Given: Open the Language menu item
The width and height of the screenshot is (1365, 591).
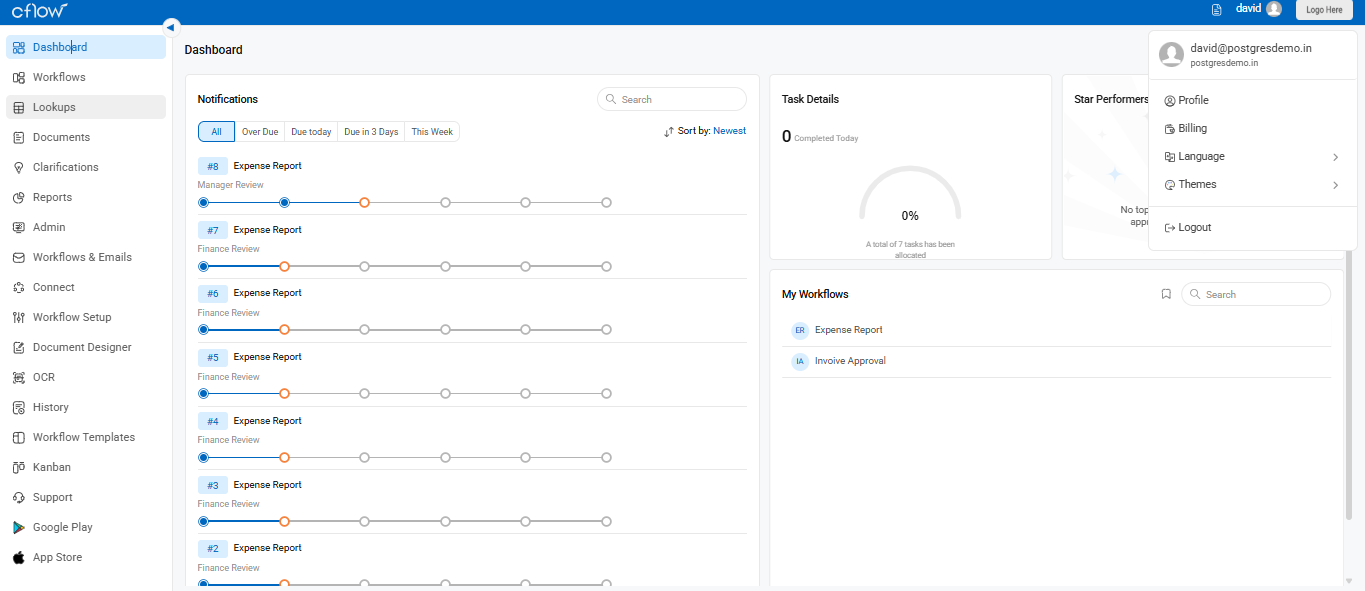Looking at the screenshot, I should (x=1252, y=156).
